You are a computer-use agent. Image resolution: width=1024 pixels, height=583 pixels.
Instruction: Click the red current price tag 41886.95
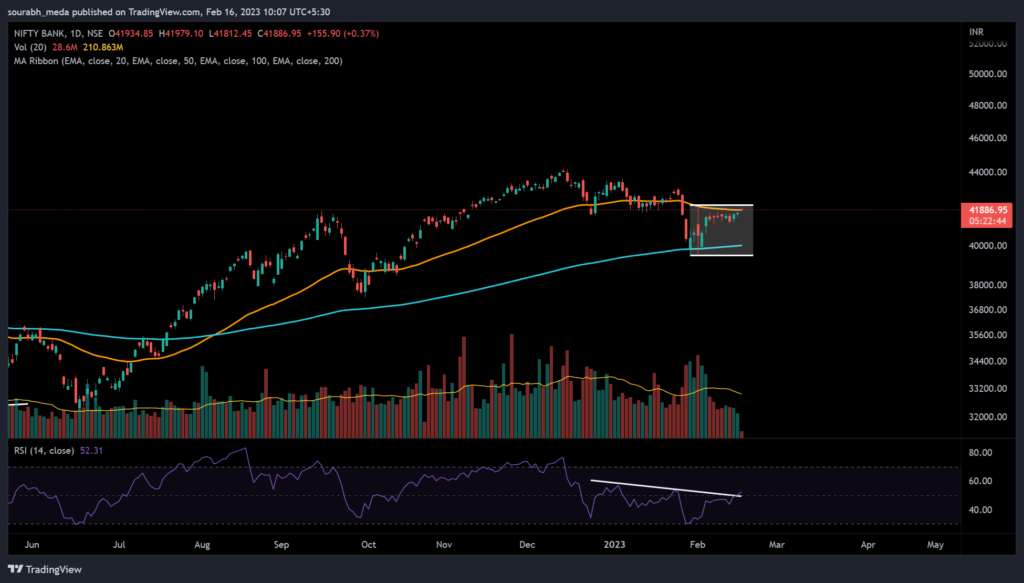pyautogui.click(x=987, y=210)
